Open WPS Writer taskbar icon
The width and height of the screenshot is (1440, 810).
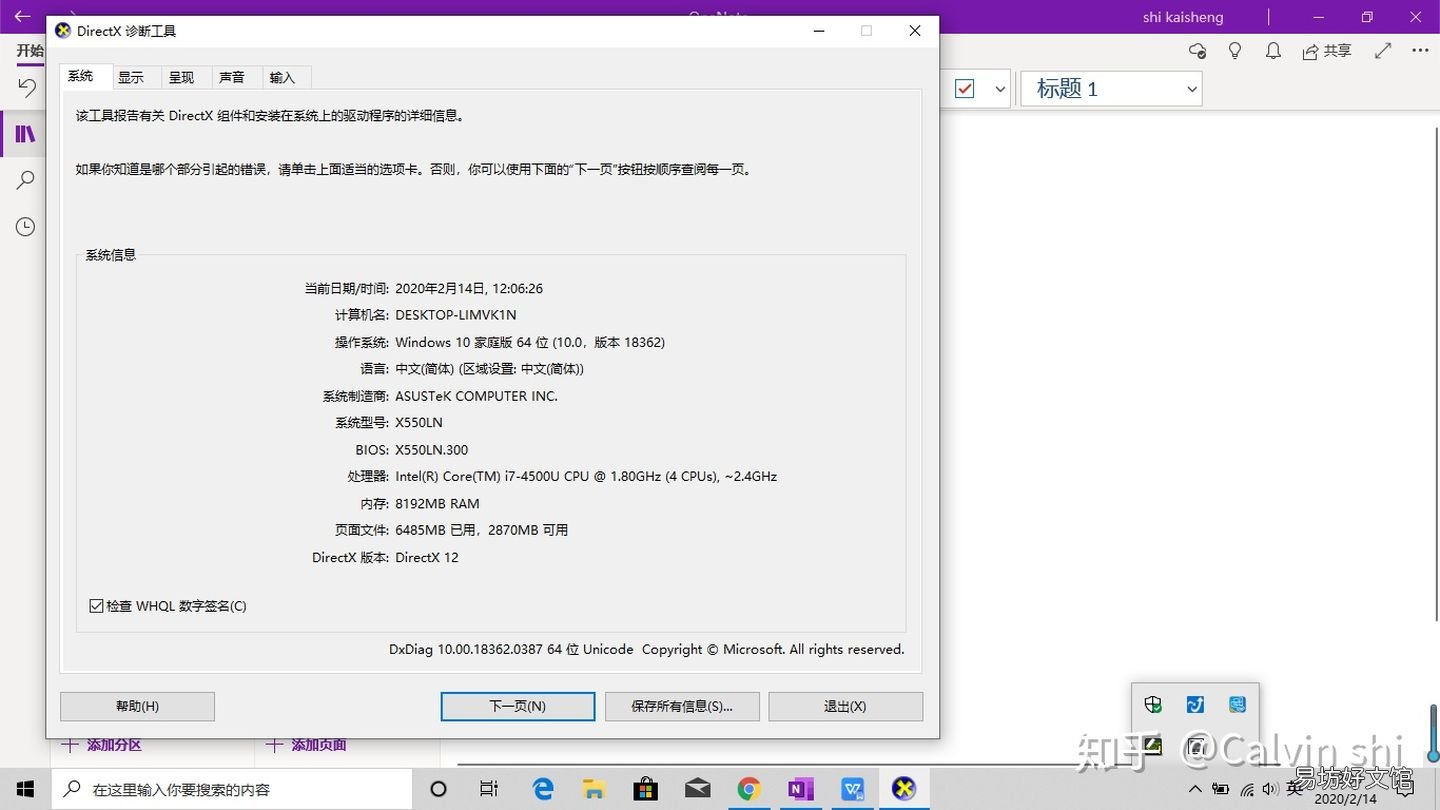[853, 789]
